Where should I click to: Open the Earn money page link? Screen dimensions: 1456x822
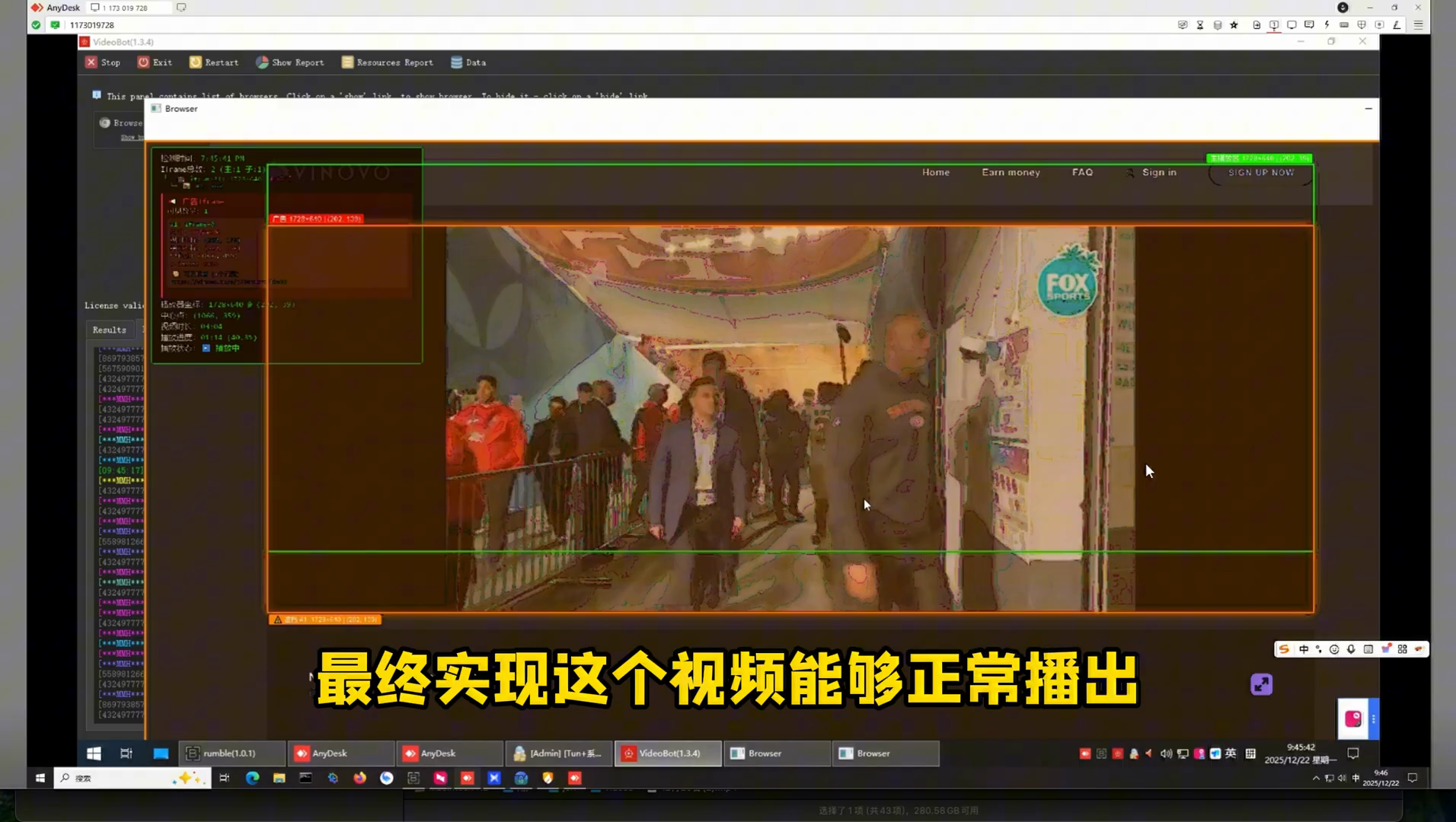(1011, 172)
